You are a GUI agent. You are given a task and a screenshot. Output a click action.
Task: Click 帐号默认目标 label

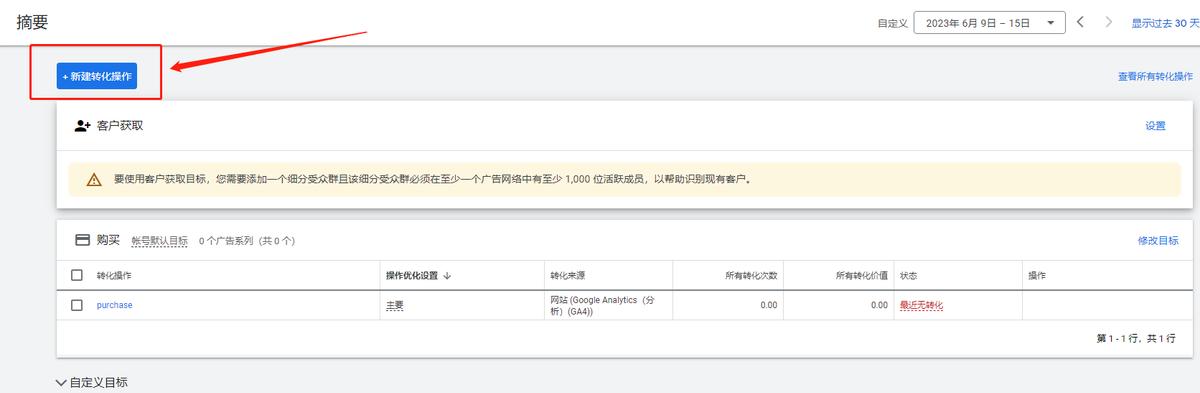tap(159, 241)
